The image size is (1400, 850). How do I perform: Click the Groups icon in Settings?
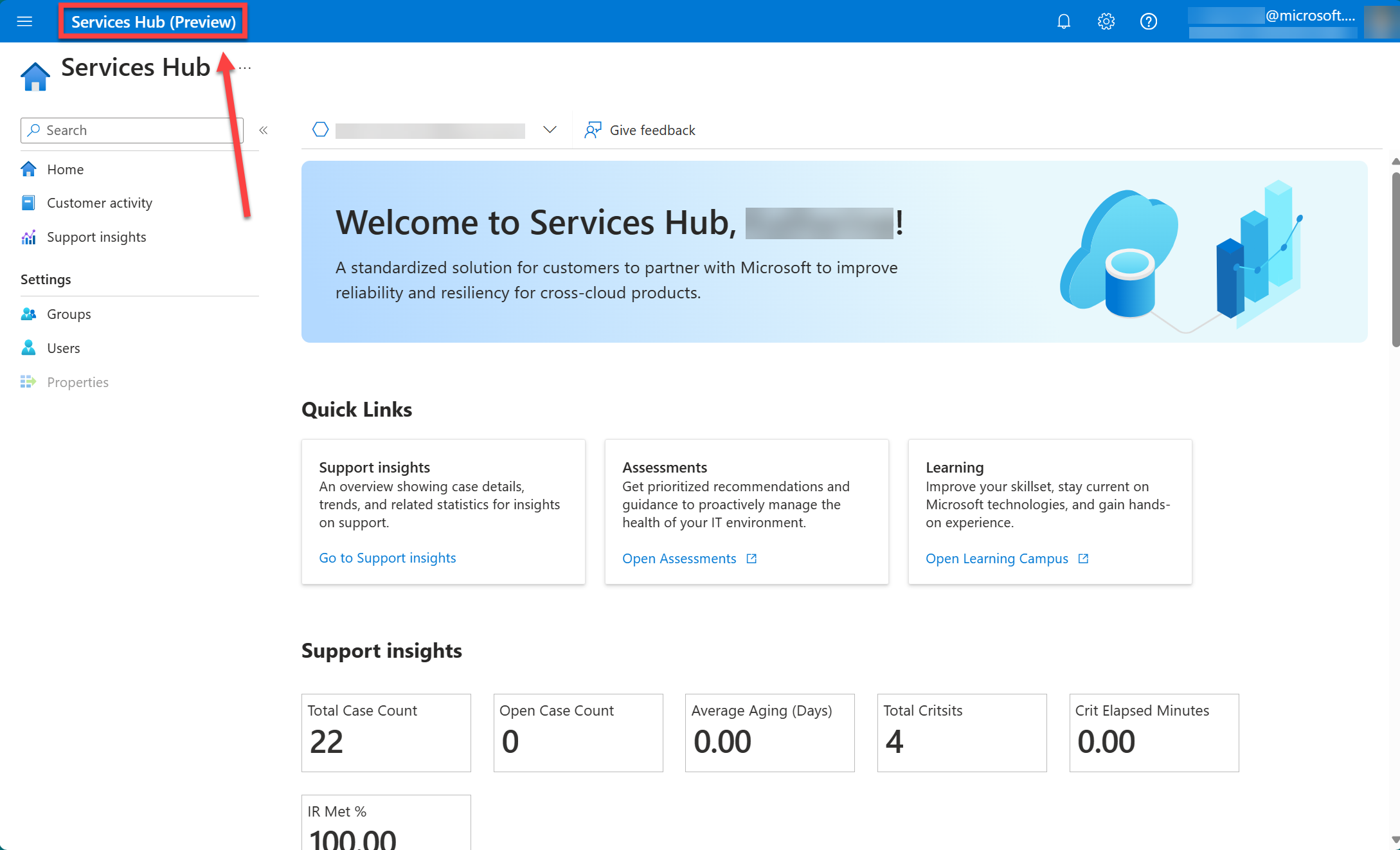click(x=29, y=313)
